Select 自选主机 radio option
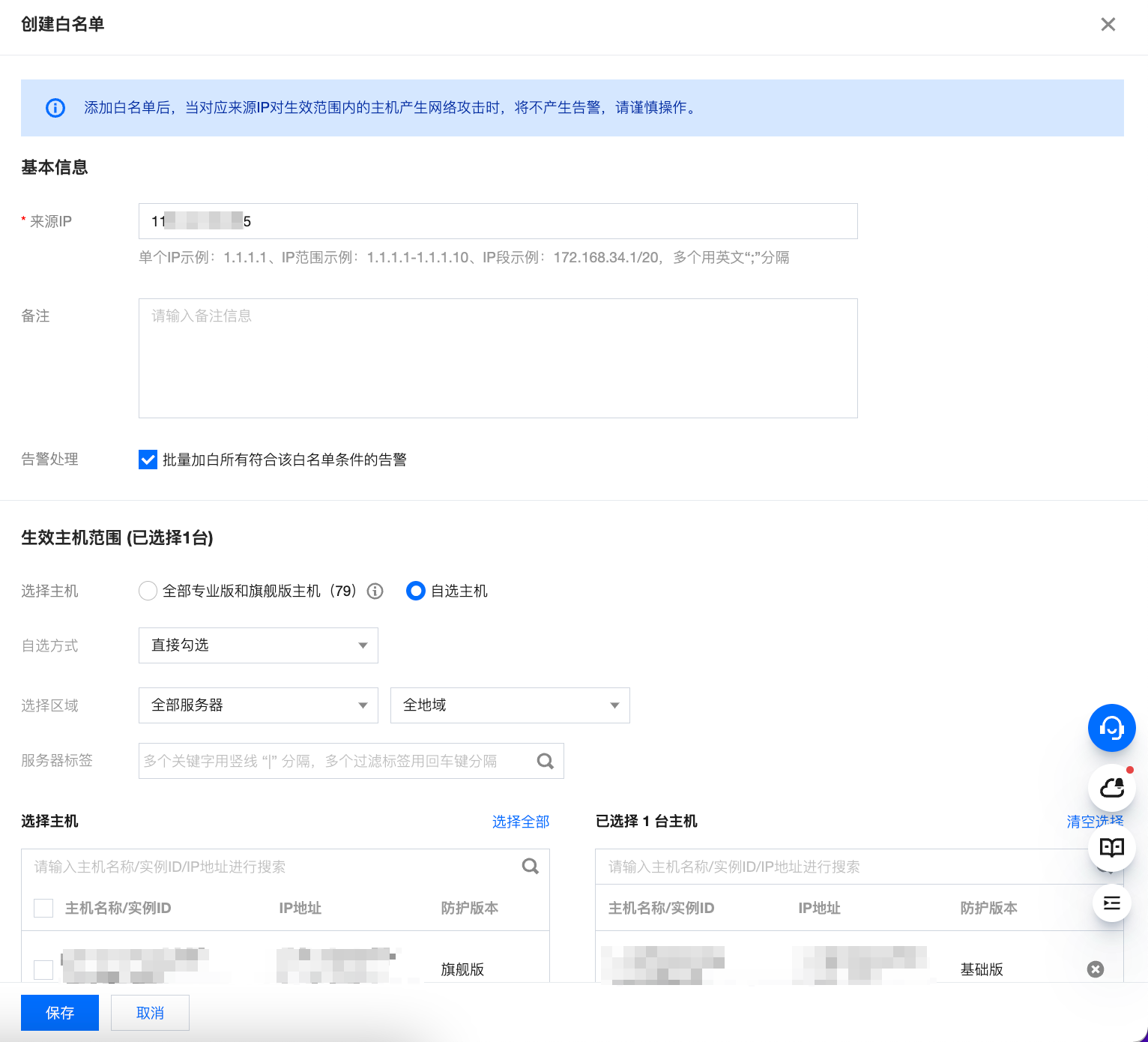 (x=416, y=591)
